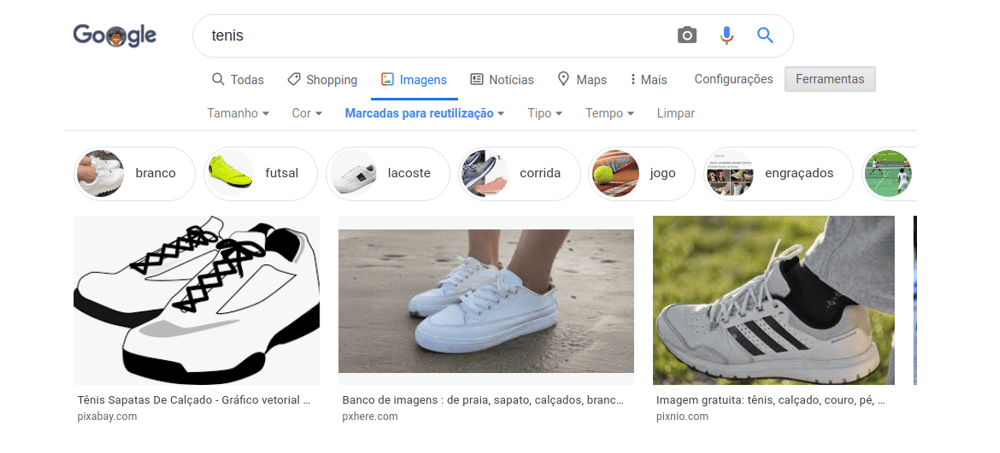
Task: Open the black-and-white sneaker vector image
Action: point(196,300)
